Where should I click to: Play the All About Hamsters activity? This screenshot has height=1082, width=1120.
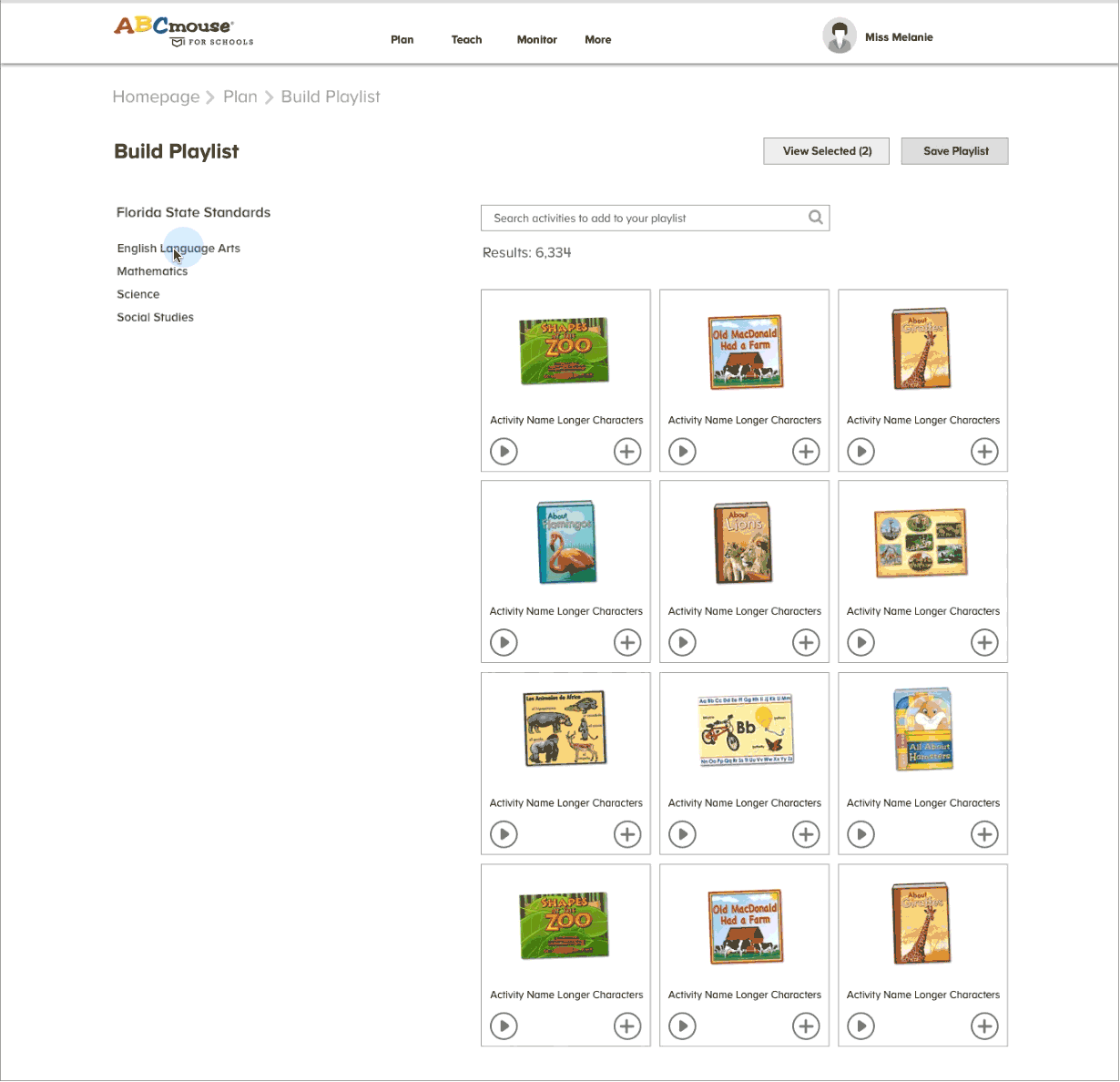pyautogui.click(x=860, y=834)
